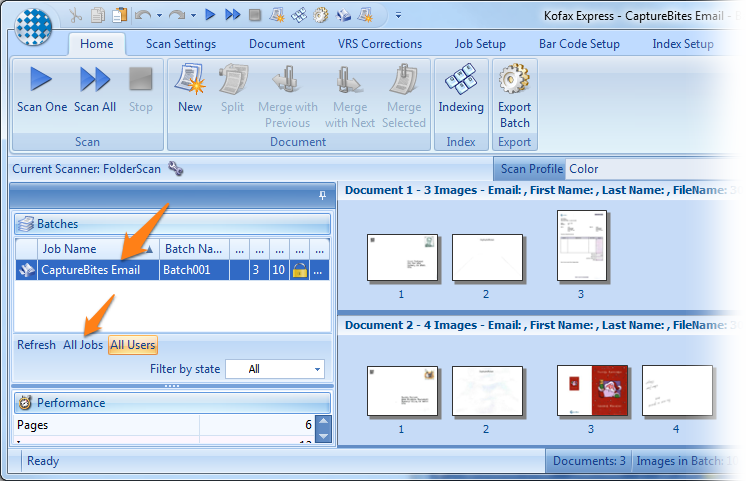The width and height of the screenshot is (746, 481).
Task: Open the Index Setup tab
Action: tap(683, 44)
